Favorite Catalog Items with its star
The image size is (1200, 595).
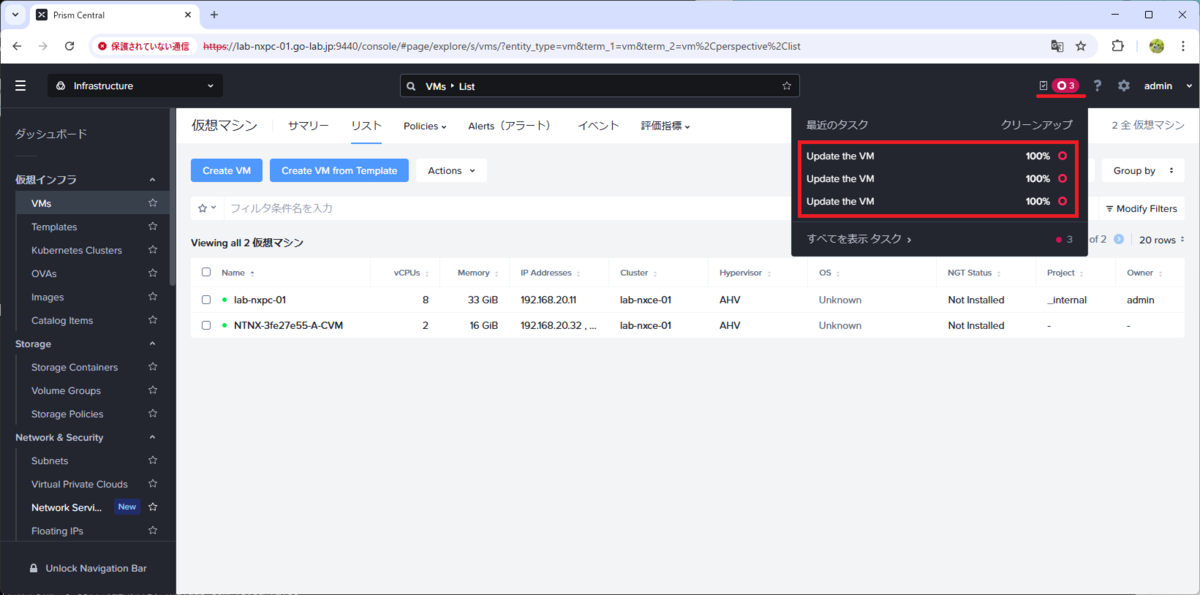153,320
